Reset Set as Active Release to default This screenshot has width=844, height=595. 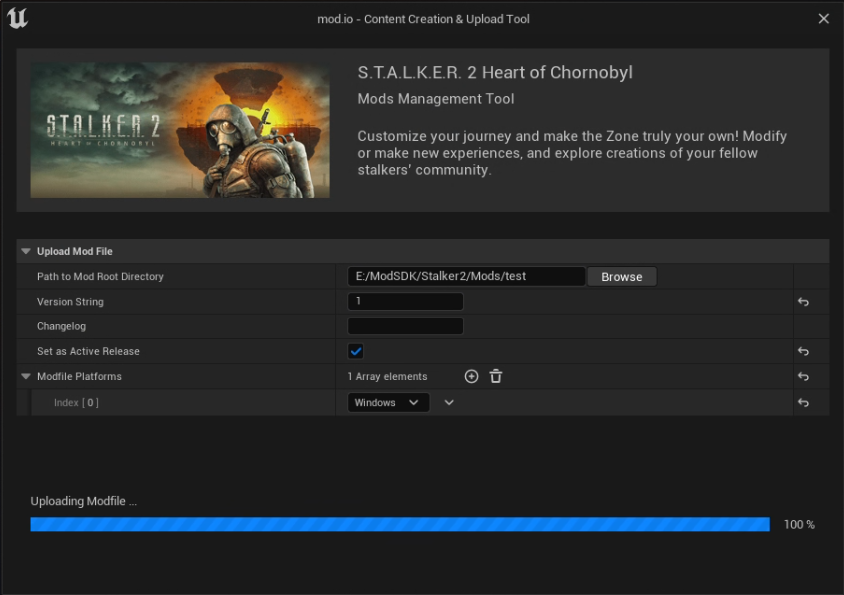tap(802, 352)
